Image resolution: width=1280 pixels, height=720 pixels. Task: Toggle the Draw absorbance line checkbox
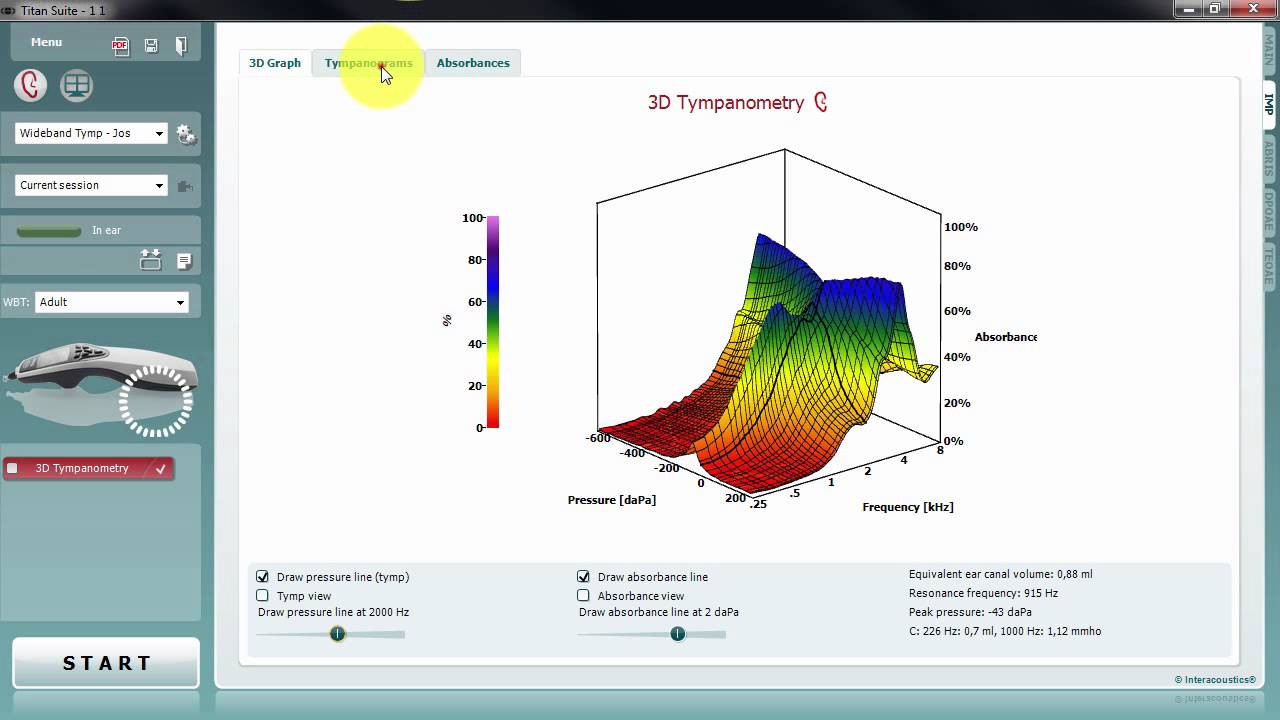583,577
